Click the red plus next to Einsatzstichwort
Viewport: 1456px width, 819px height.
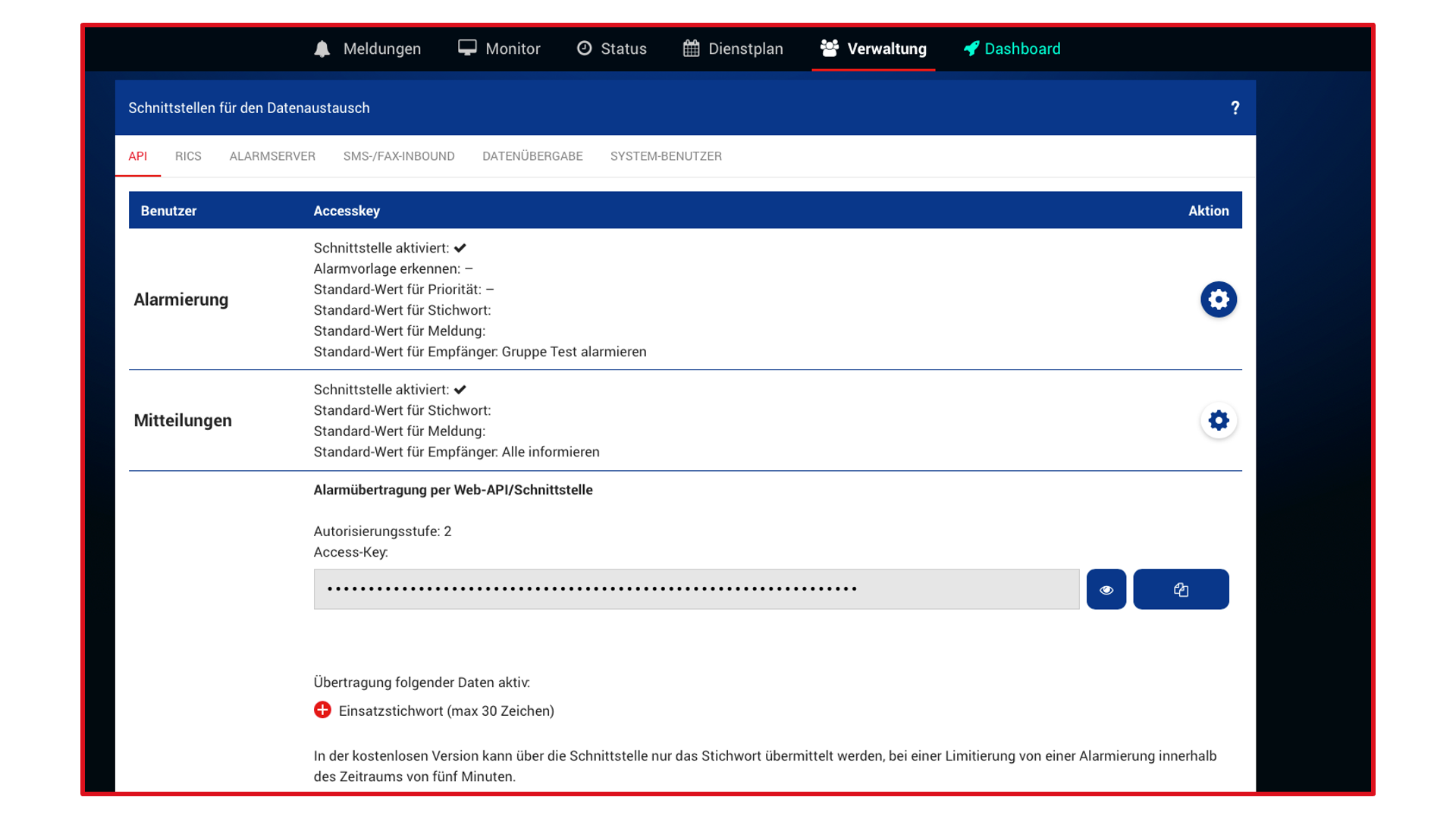[x=322, y=710]
